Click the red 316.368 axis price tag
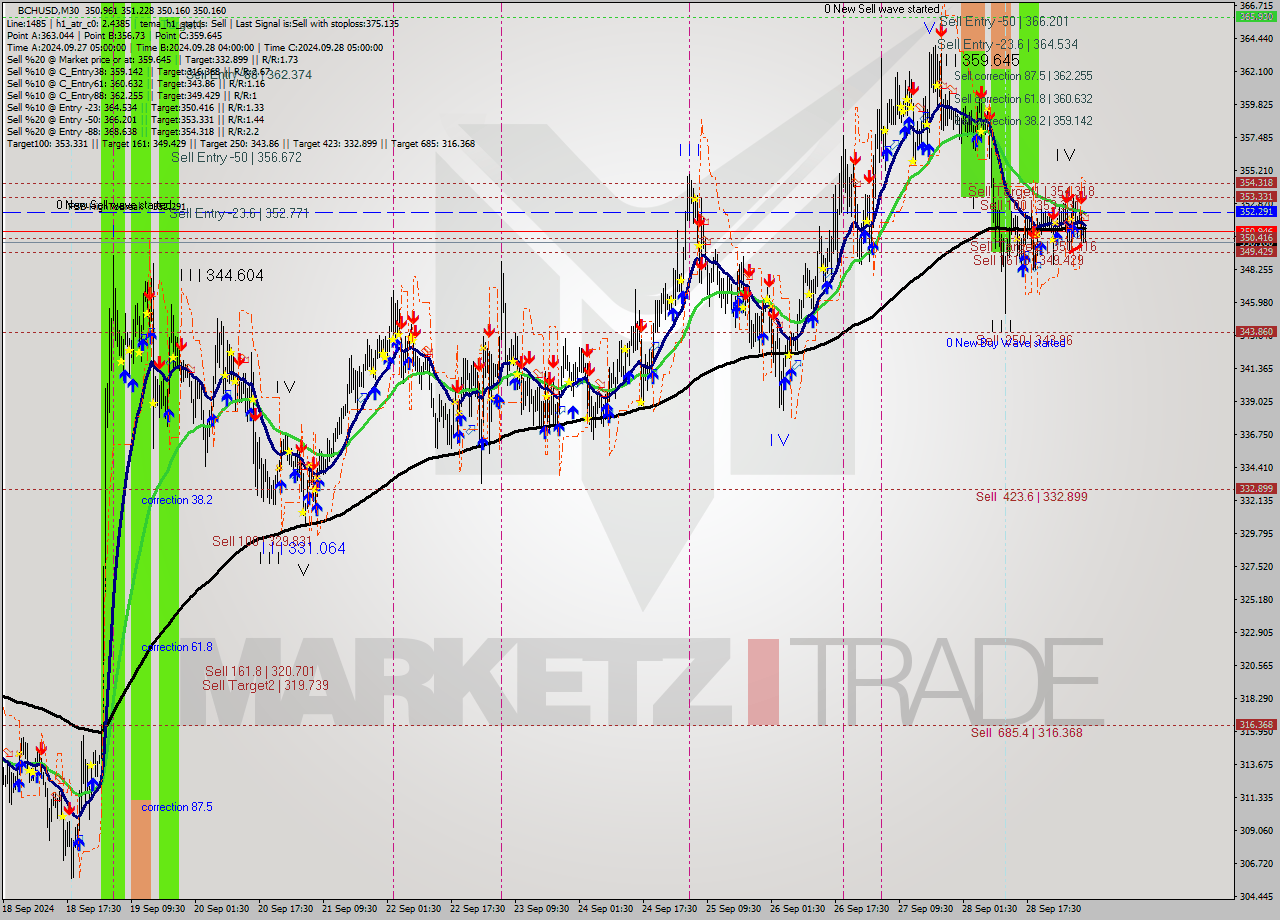 tap(1256, 725)
